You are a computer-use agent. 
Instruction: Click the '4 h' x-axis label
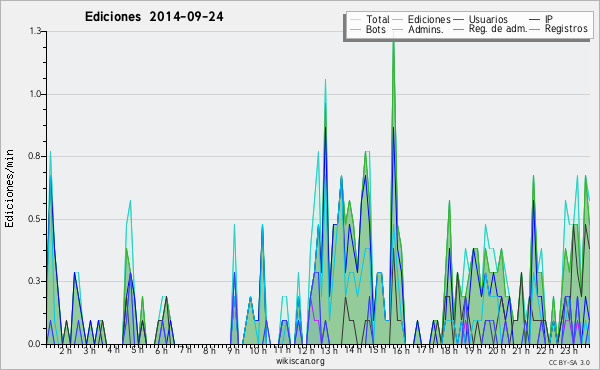tap(113, 350)
